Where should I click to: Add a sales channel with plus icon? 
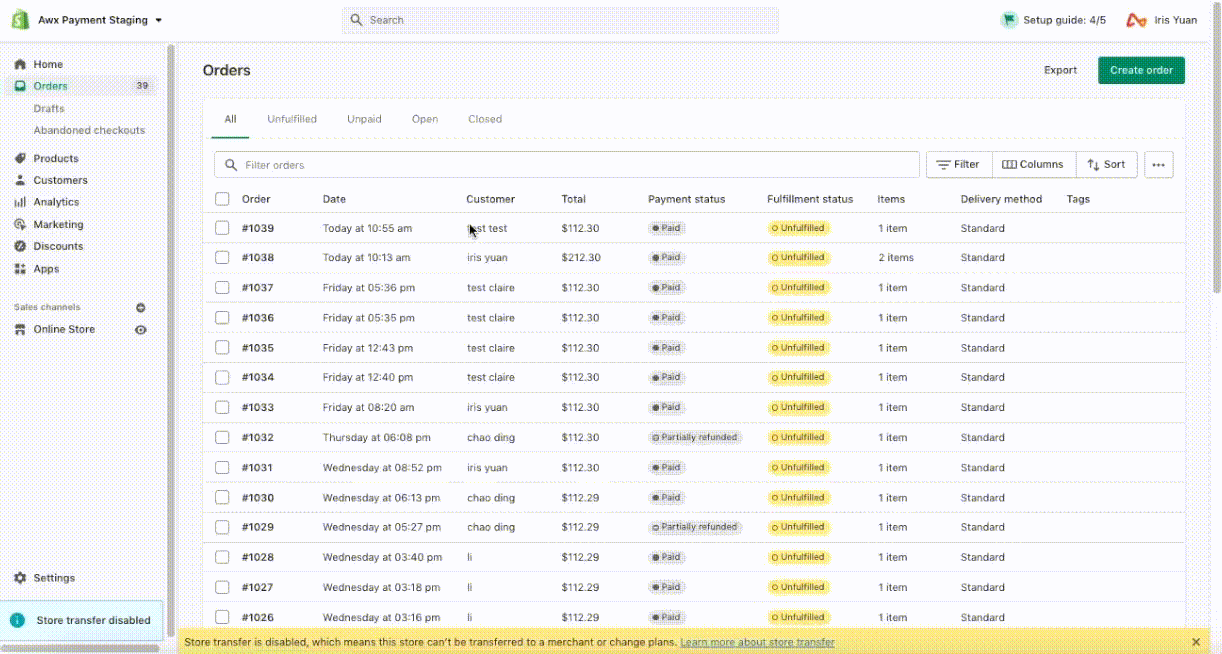(x=141, y=308)
